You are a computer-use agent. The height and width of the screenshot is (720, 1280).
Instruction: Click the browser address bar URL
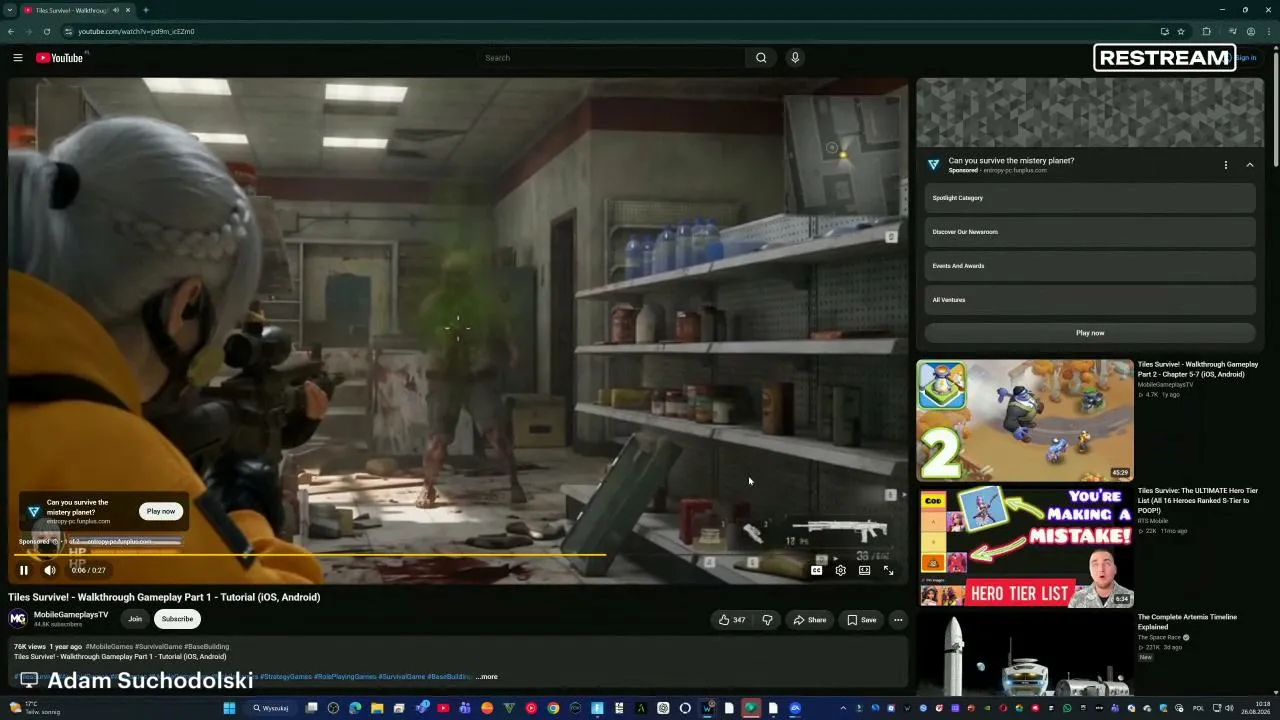click(x=137, y=31)
